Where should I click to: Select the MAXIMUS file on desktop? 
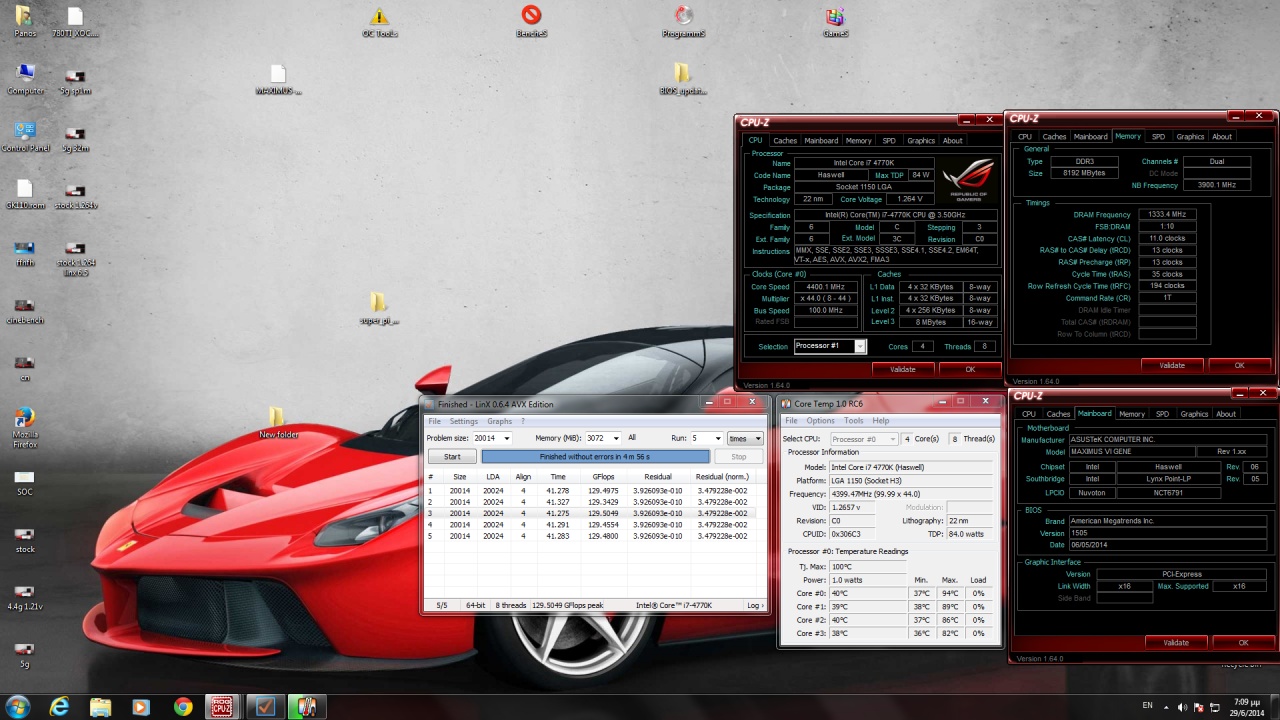coord(278,79)
